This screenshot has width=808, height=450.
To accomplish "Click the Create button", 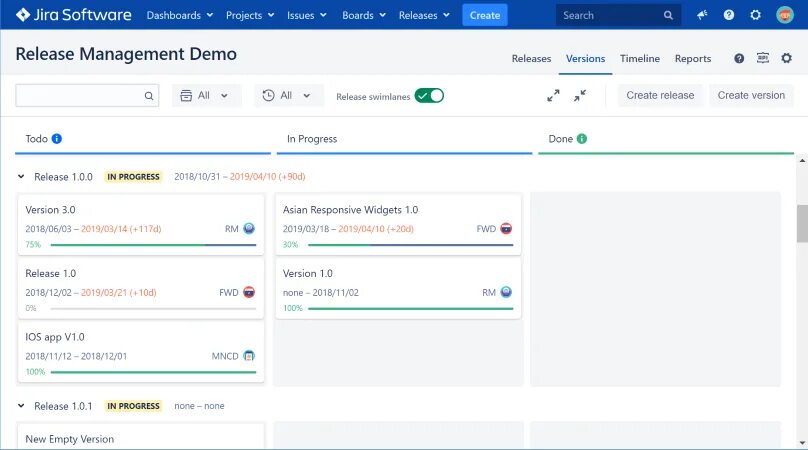I will tap(485, 15).
